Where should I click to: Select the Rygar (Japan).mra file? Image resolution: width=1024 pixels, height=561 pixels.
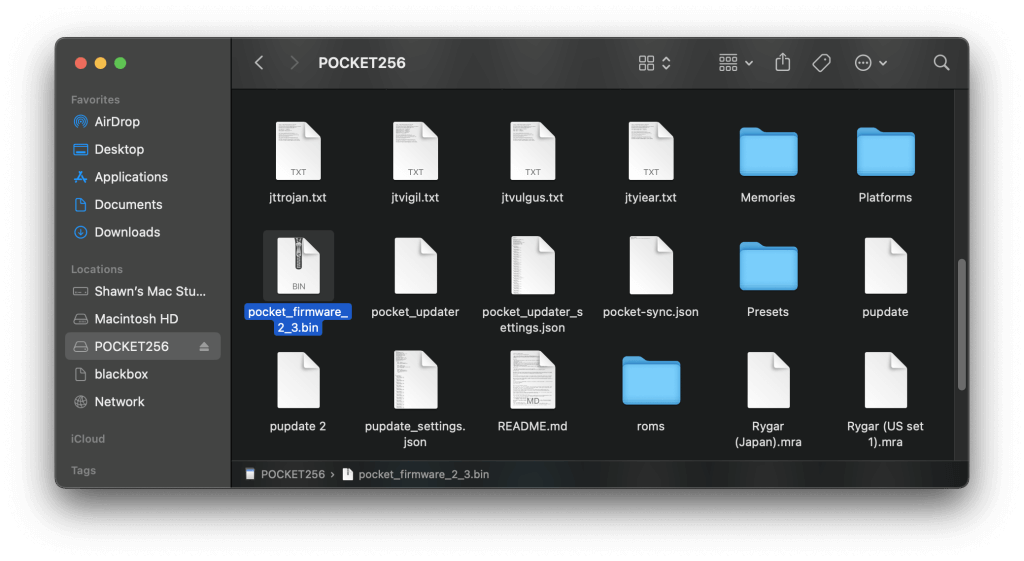click(x=768, y=380)
